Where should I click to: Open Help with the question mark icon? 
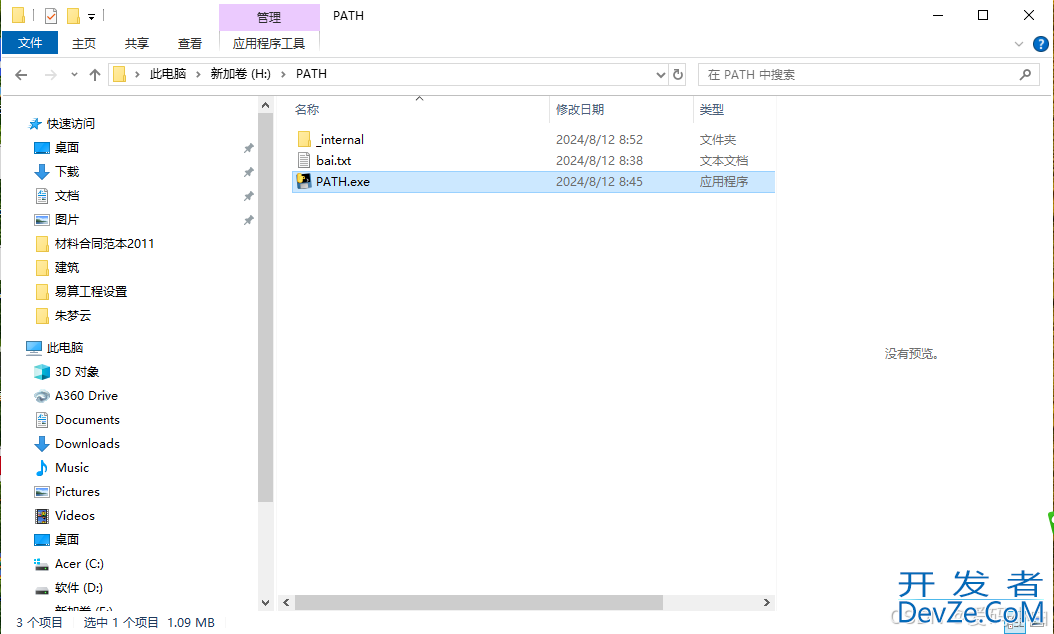(x=1041, y=44)
